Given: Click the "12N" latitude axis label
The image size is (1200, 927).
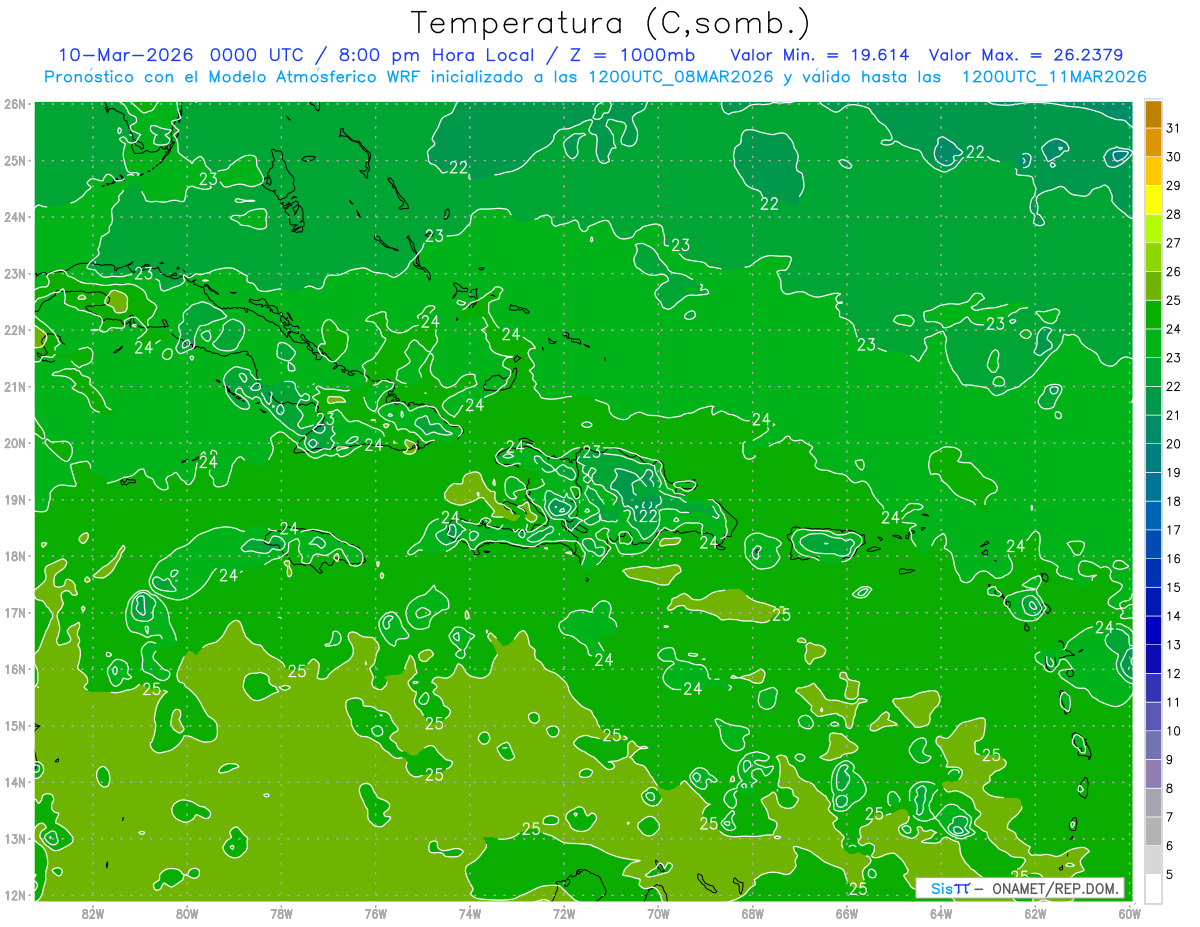Looking at the screenshot, I should [x=16, y=895].
